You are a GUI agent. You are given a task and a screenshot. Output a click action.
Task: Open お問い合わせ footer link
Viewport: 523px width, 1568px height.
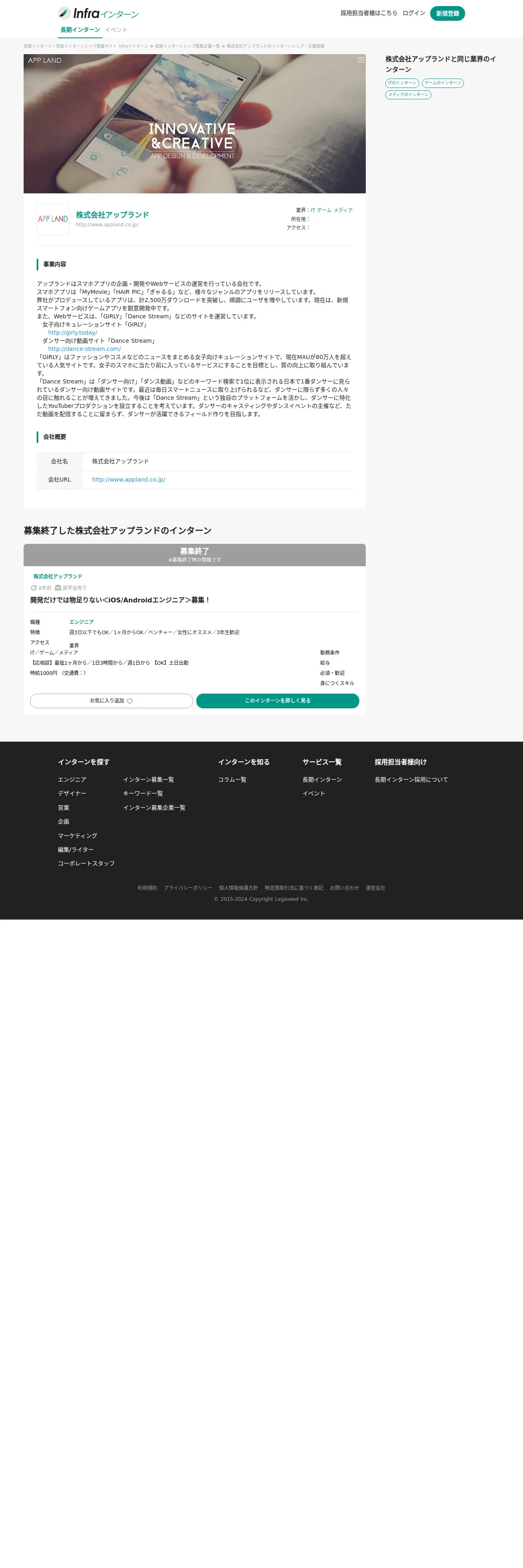[x=345, y=888]
